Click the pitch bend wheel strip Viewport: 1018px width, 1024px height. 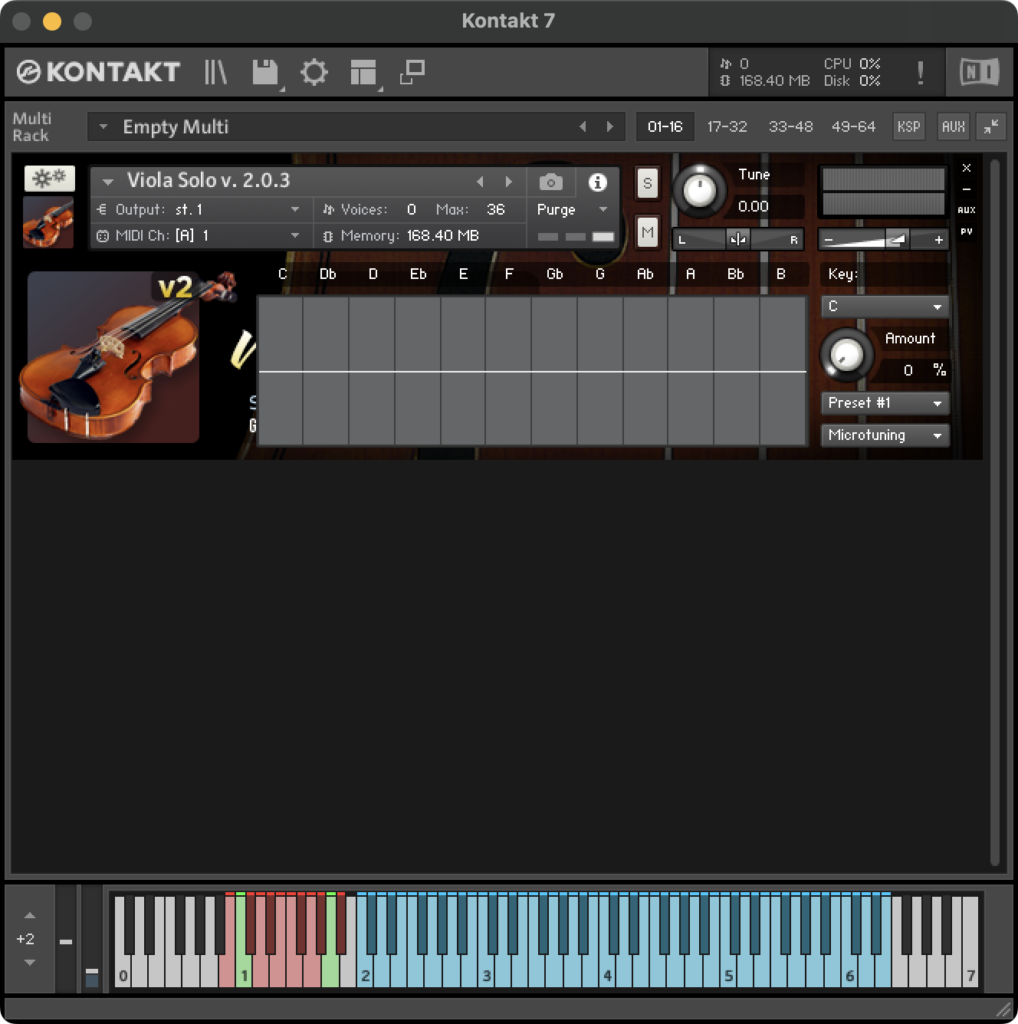pos(66,939)
